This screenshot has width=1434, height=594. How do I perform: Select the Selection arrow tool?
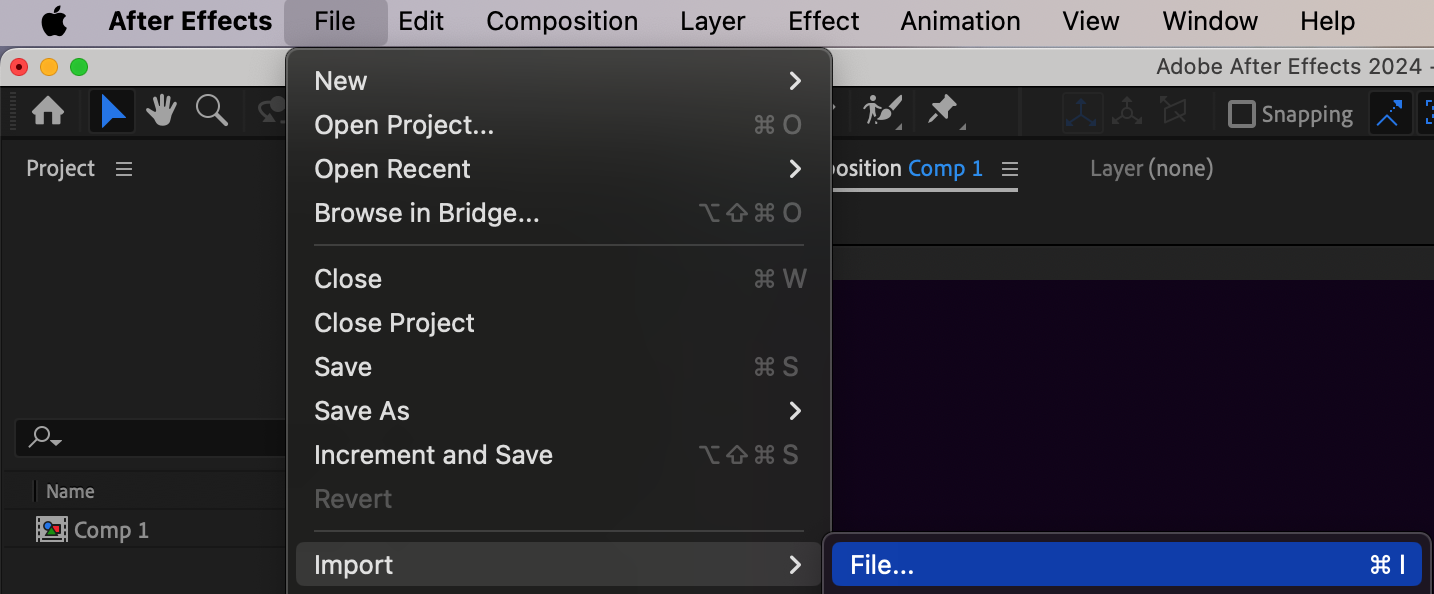[x=112, y=112]
